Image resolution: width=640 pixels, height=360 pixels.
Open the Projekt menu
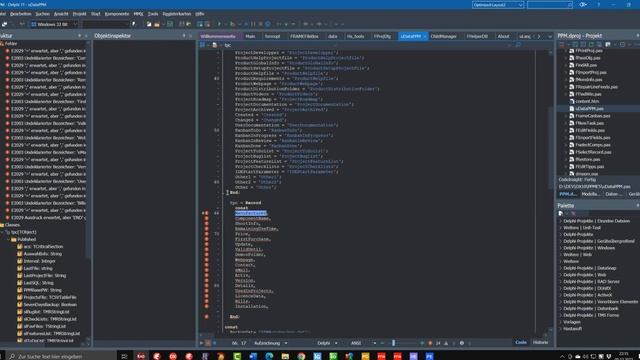click(x=80, y=14)
